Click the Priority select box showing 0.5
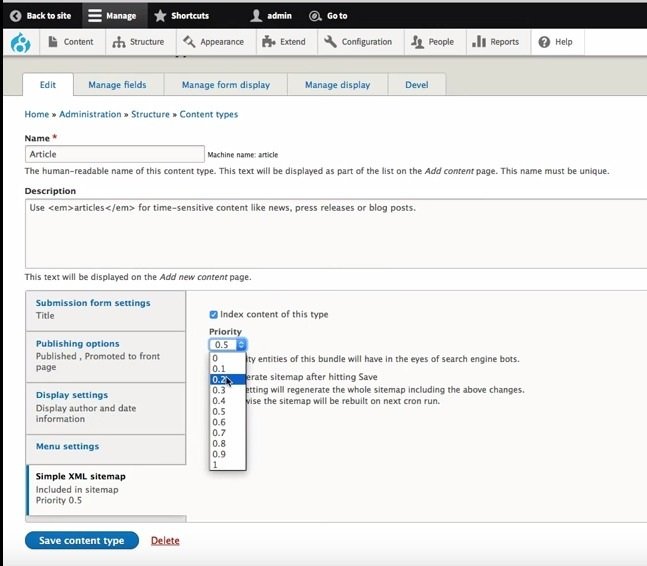 click(228, 345)
